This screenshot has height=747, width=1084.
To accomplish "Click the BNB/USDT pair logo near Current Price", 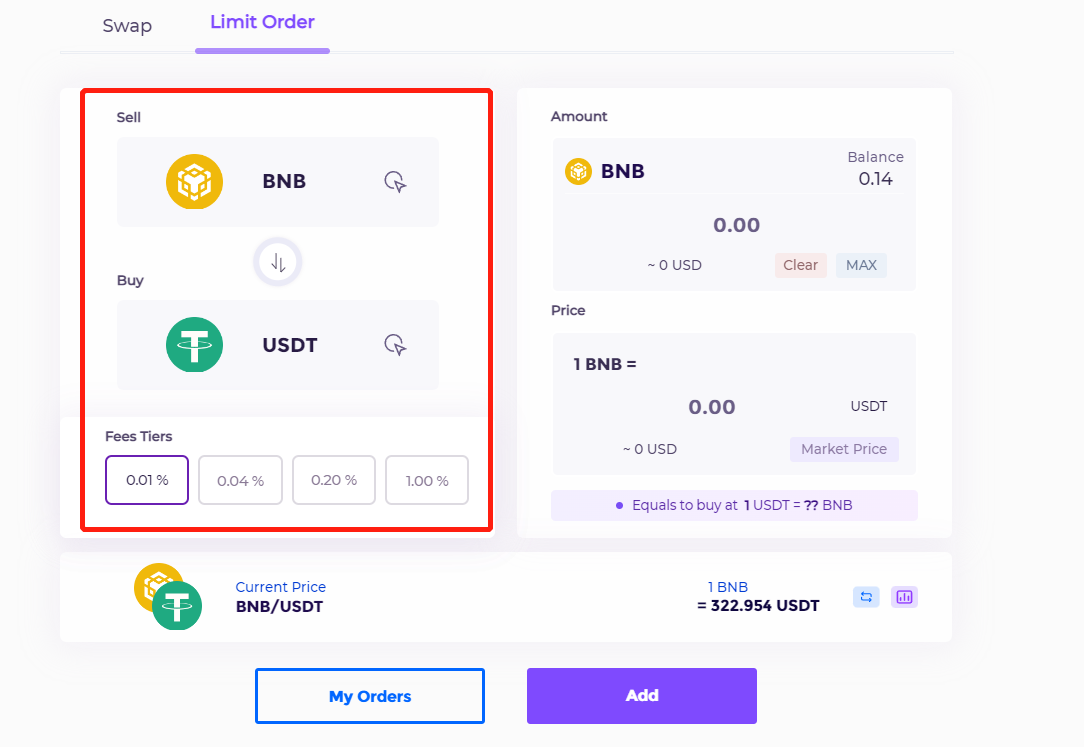I will [168, 596].
